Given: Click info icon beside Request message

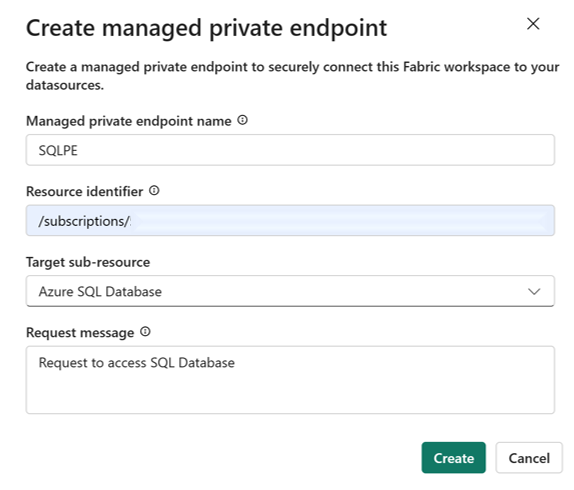Looking at the screenshot, I should point(145,332).
